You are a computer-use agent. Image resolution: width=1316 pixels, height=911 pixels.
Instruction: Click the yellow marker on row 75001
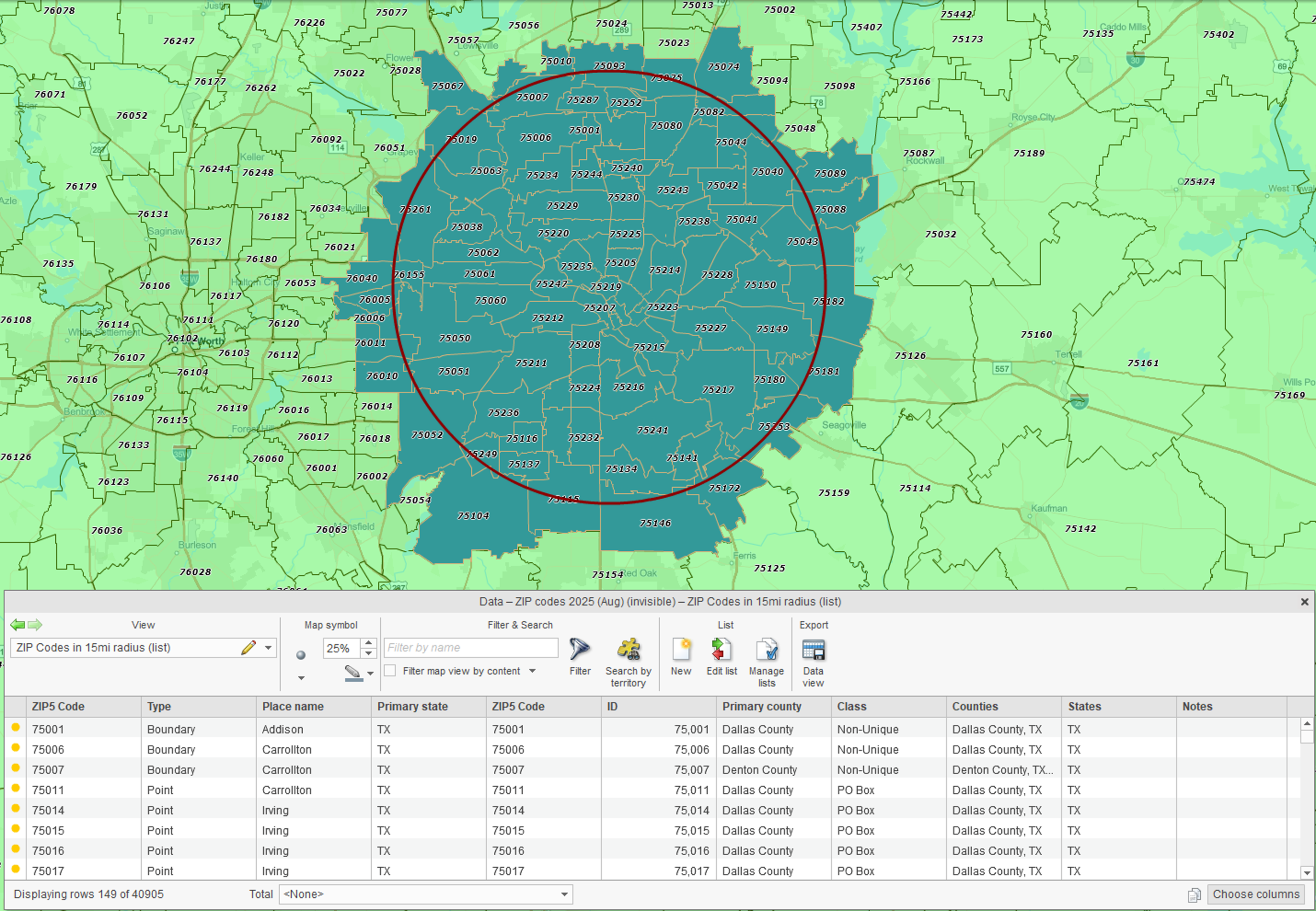coord(16,727)
